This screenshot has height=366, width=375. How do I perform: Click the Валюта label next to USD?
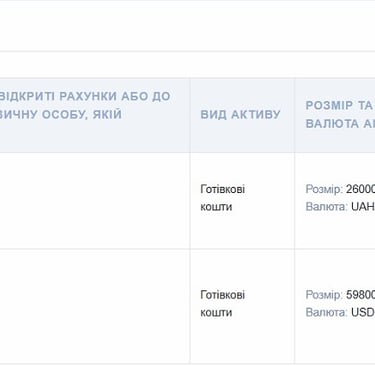pos(327,312)
